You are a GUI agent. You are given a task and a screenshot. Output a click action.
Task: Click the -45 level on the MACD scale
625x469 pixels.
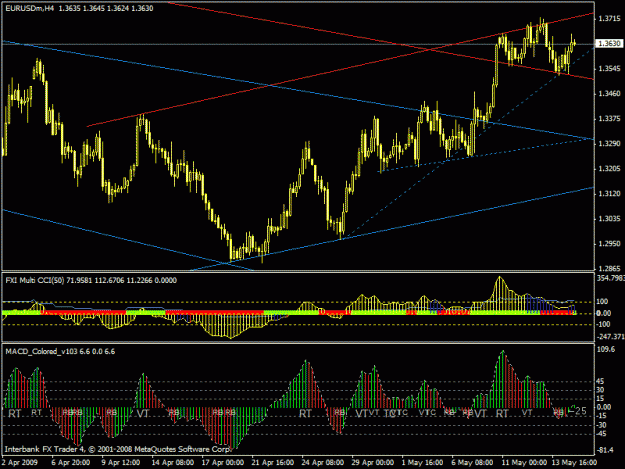point(602,434)
